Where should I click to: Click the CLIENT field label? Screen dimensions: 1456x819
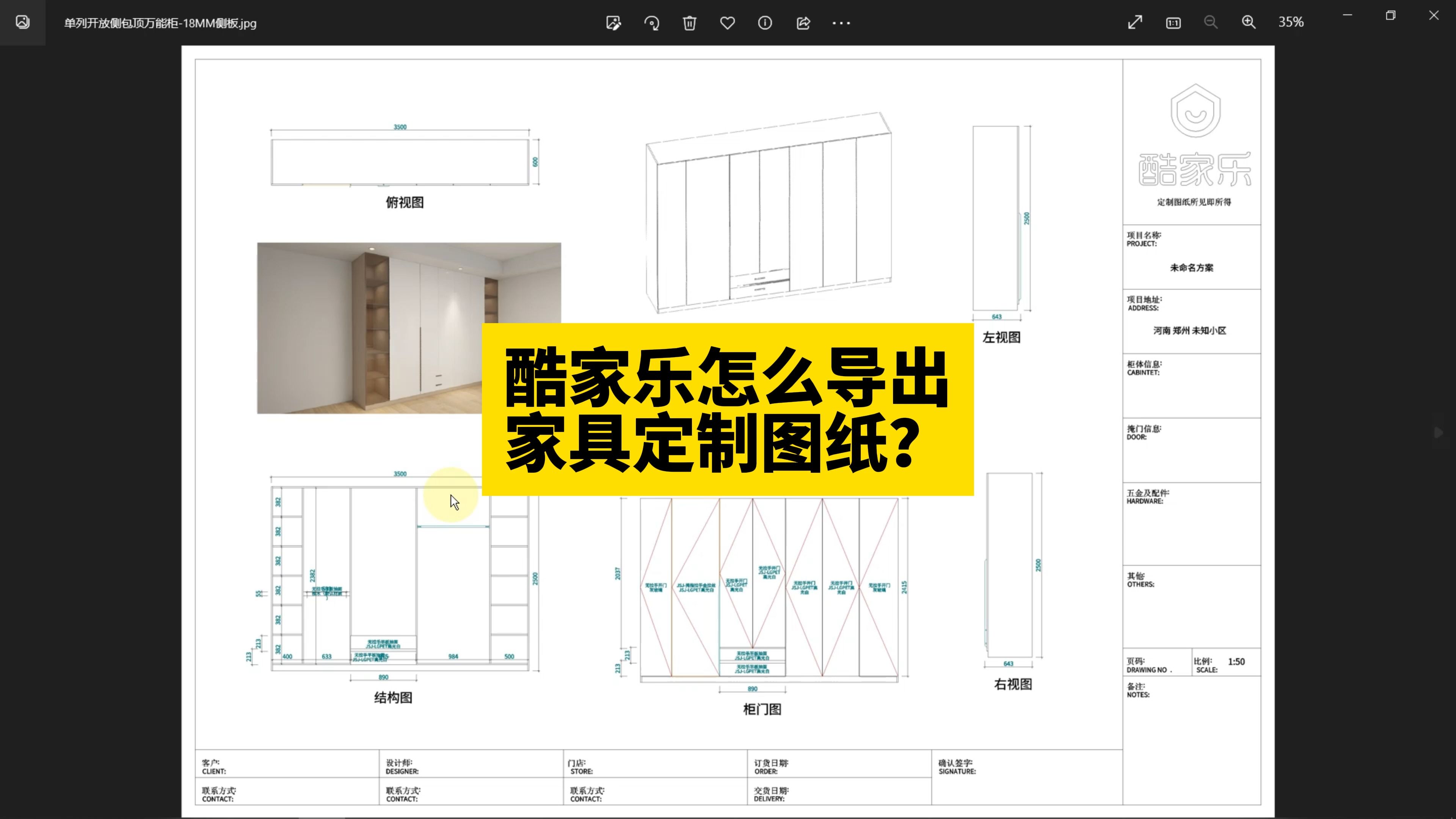click(x=213, y=772)
